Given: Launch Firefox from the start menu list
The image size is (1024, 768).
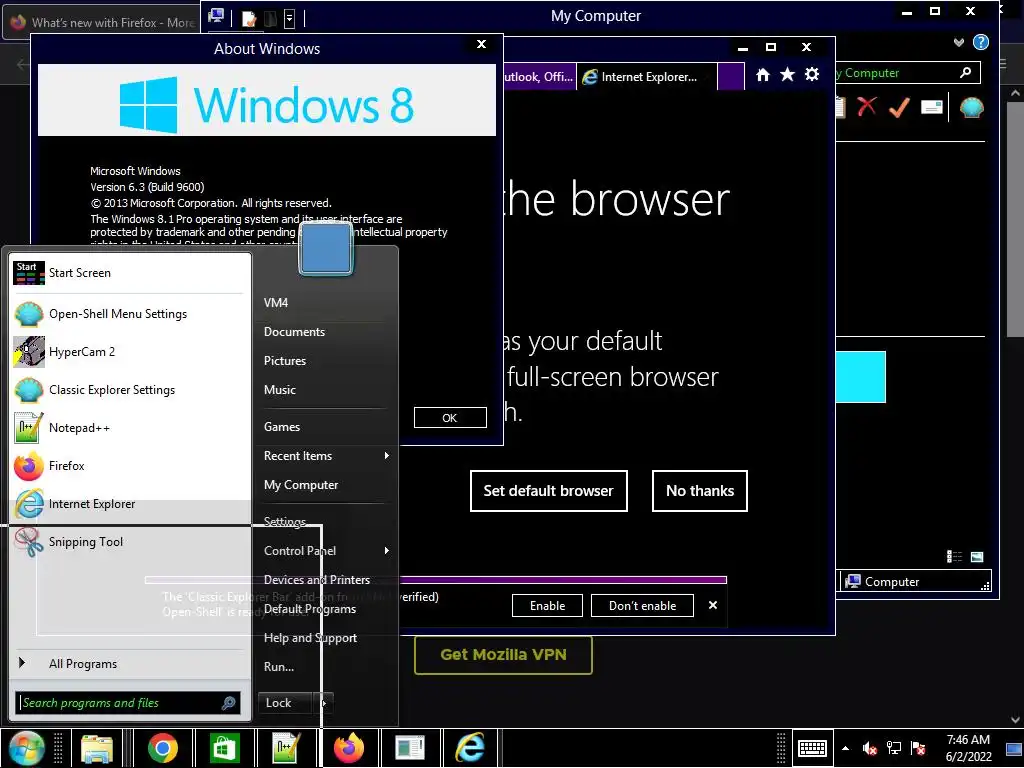Looking at the screenshot, I should (x=131, y=466).
